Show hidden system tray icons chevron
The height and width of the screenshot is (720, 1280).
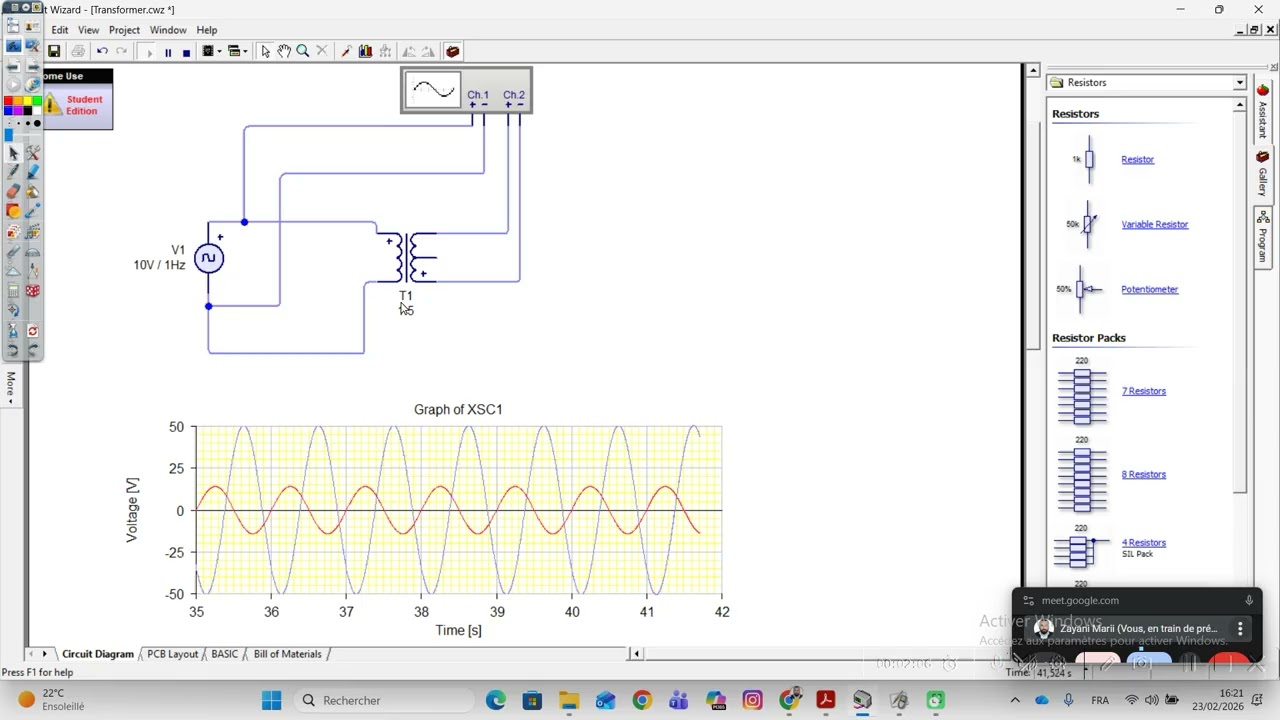pyautogui.click(x=1015, y=700)
